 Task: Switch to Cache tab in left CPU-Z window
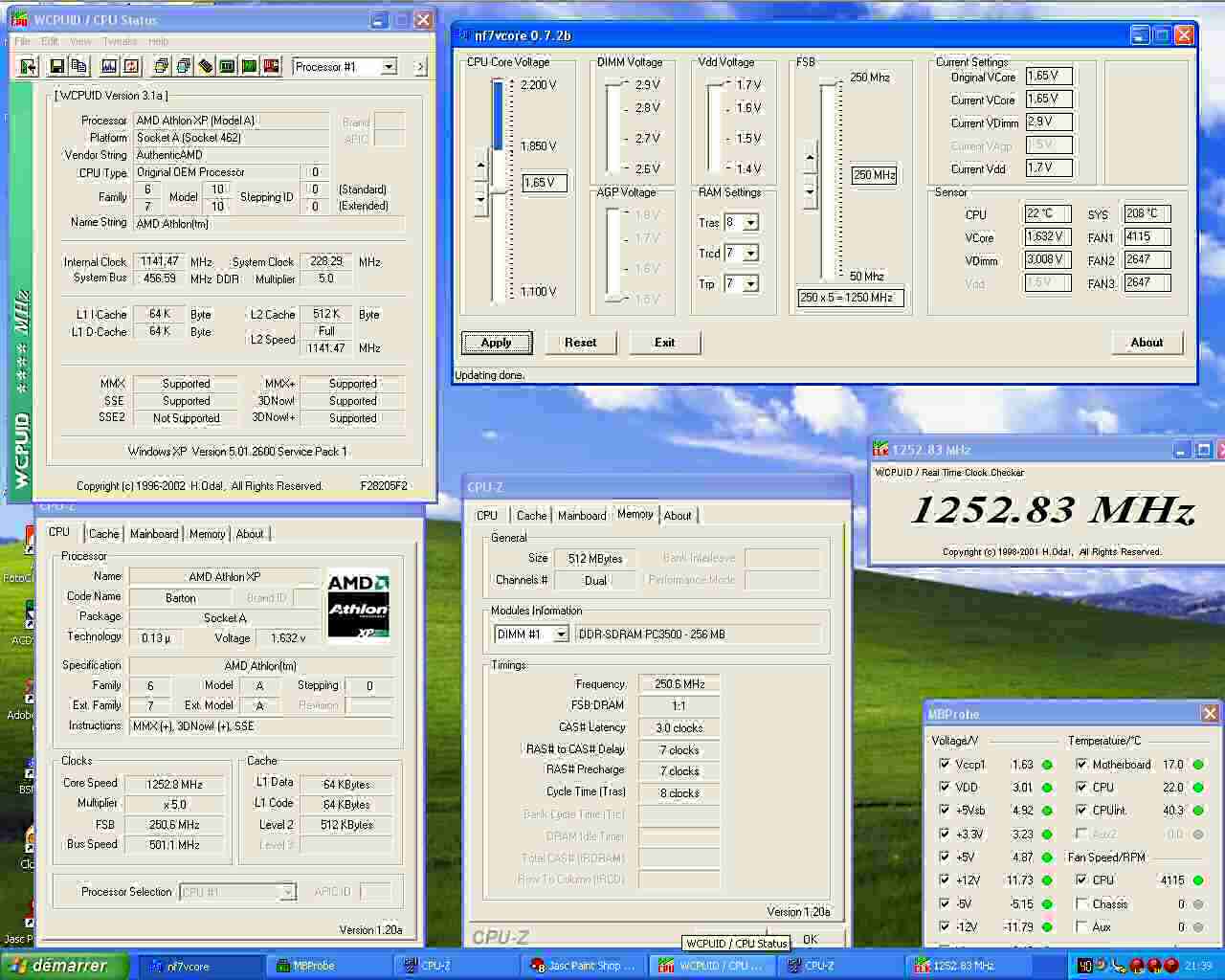103,534
